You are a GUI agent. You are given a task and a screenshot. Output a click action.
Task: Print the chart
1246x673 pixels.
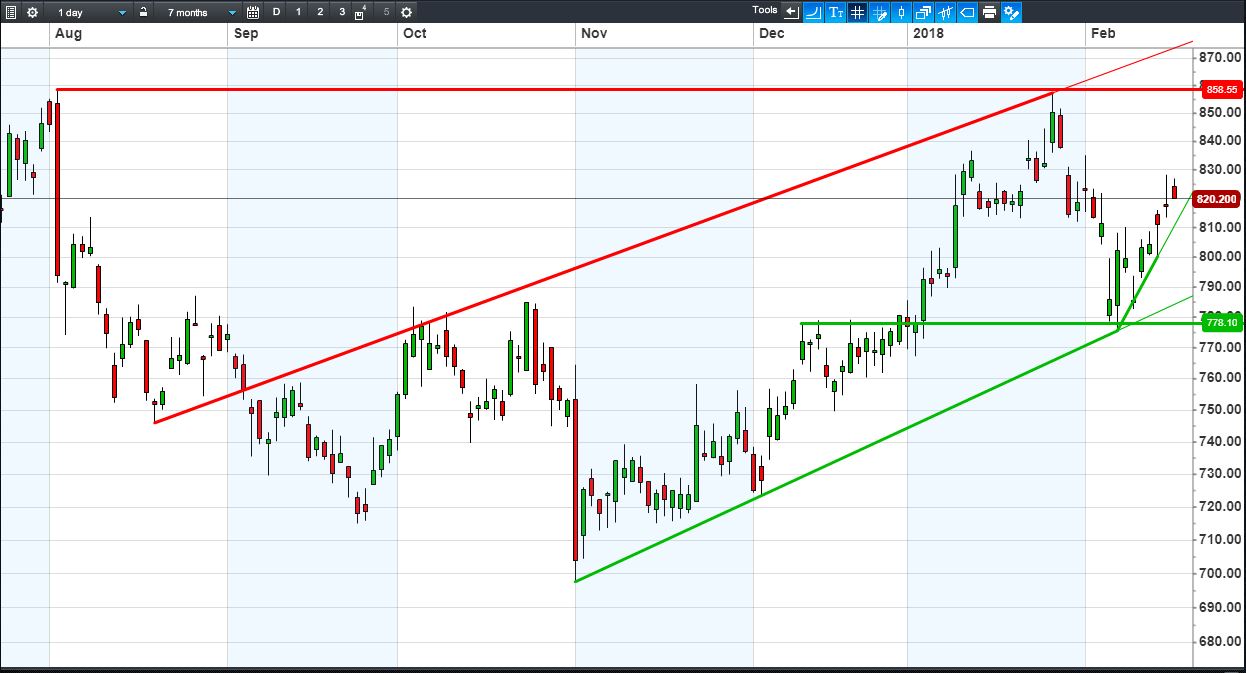click(x=989, y=12)
